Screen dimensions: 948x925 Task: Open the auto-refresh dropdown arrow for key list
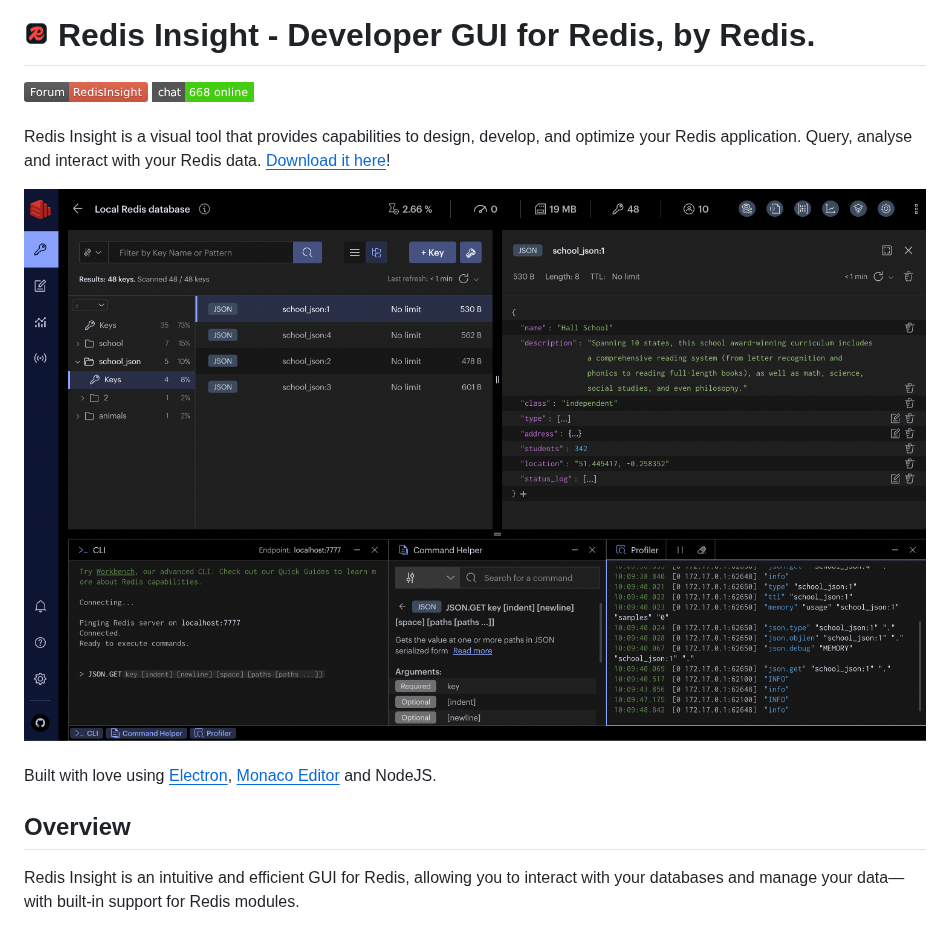476,279
